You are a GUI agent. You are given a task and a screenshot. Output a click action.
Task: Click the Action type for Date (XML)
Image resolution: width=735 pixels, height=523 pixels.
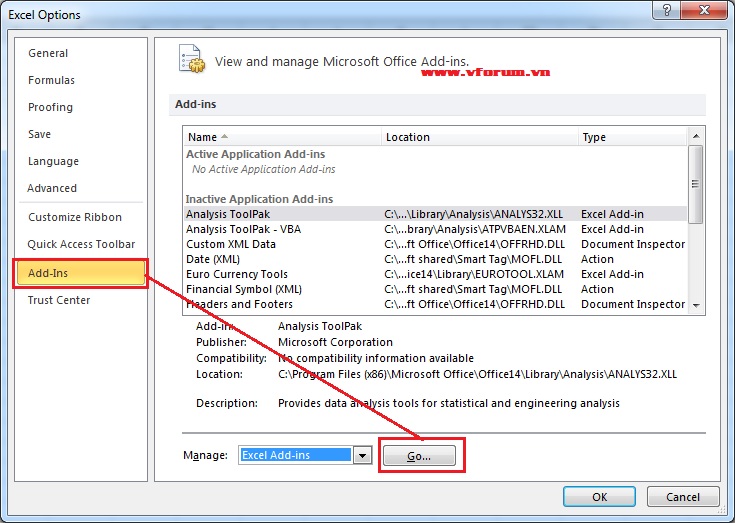(597, 259)
